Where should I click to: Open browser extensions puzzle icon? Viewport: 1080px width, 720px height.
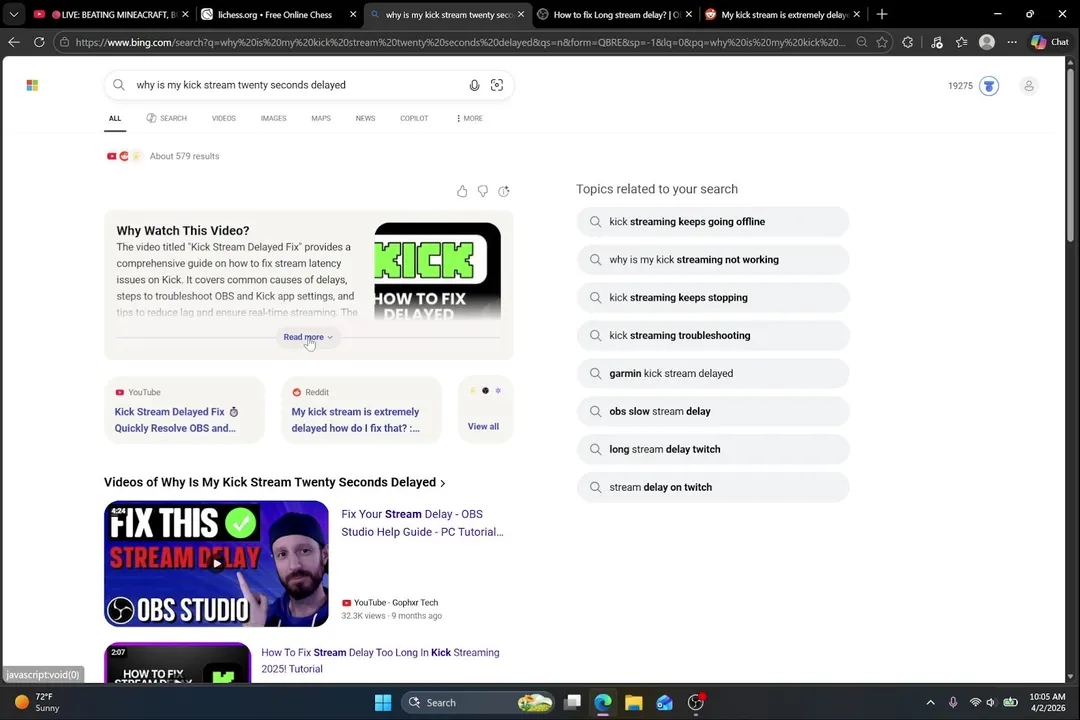point(908,42)
